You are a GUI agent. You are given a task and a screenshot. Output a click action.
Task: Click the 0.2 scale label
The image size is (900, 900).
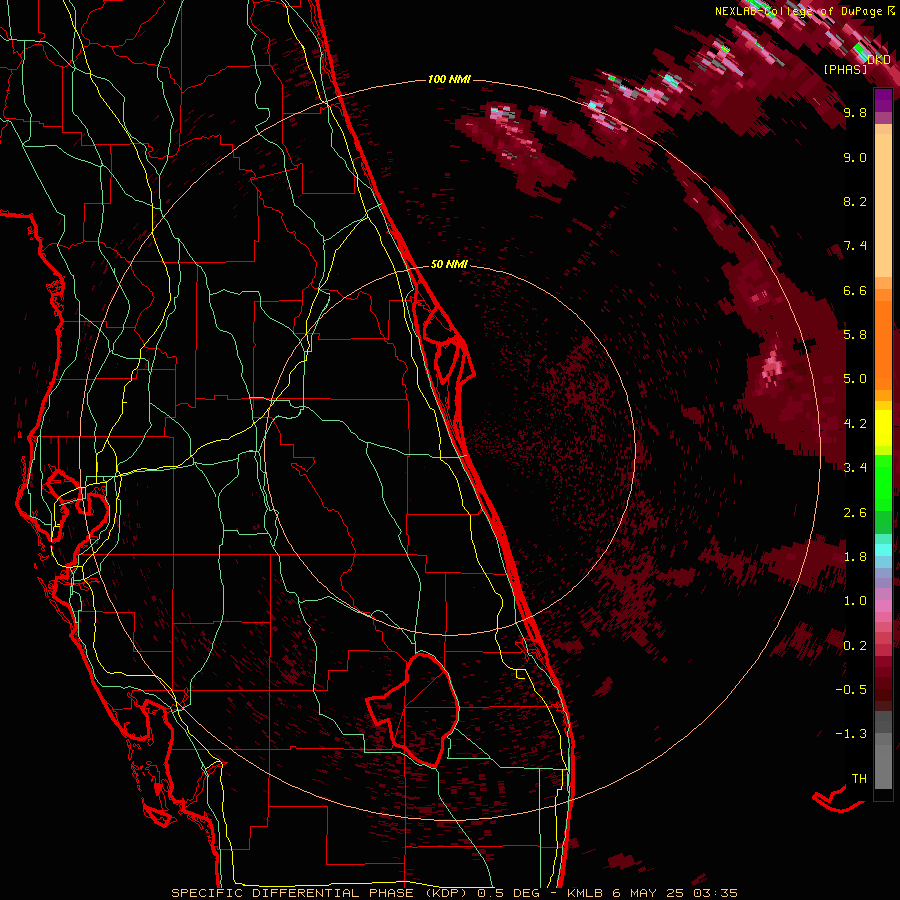click(855, 646)
